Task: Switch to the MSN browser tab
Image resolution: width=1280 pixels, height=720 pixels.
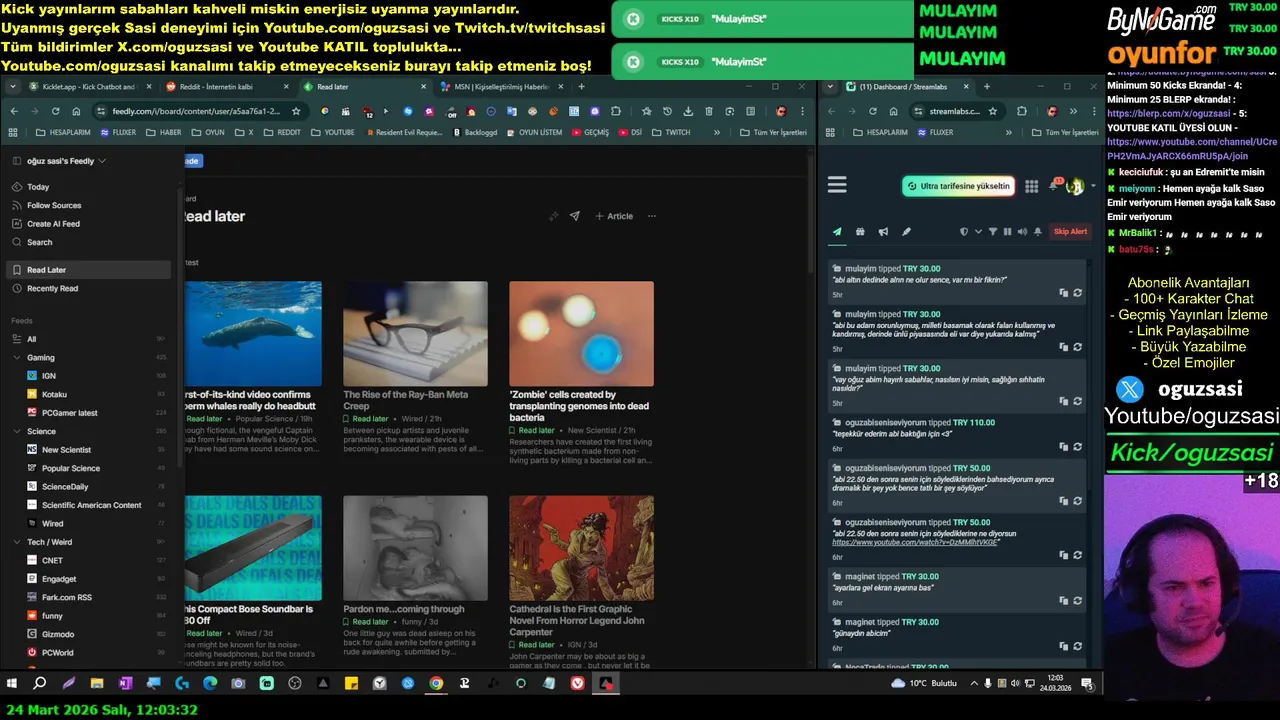Action: tap(501, 87)
